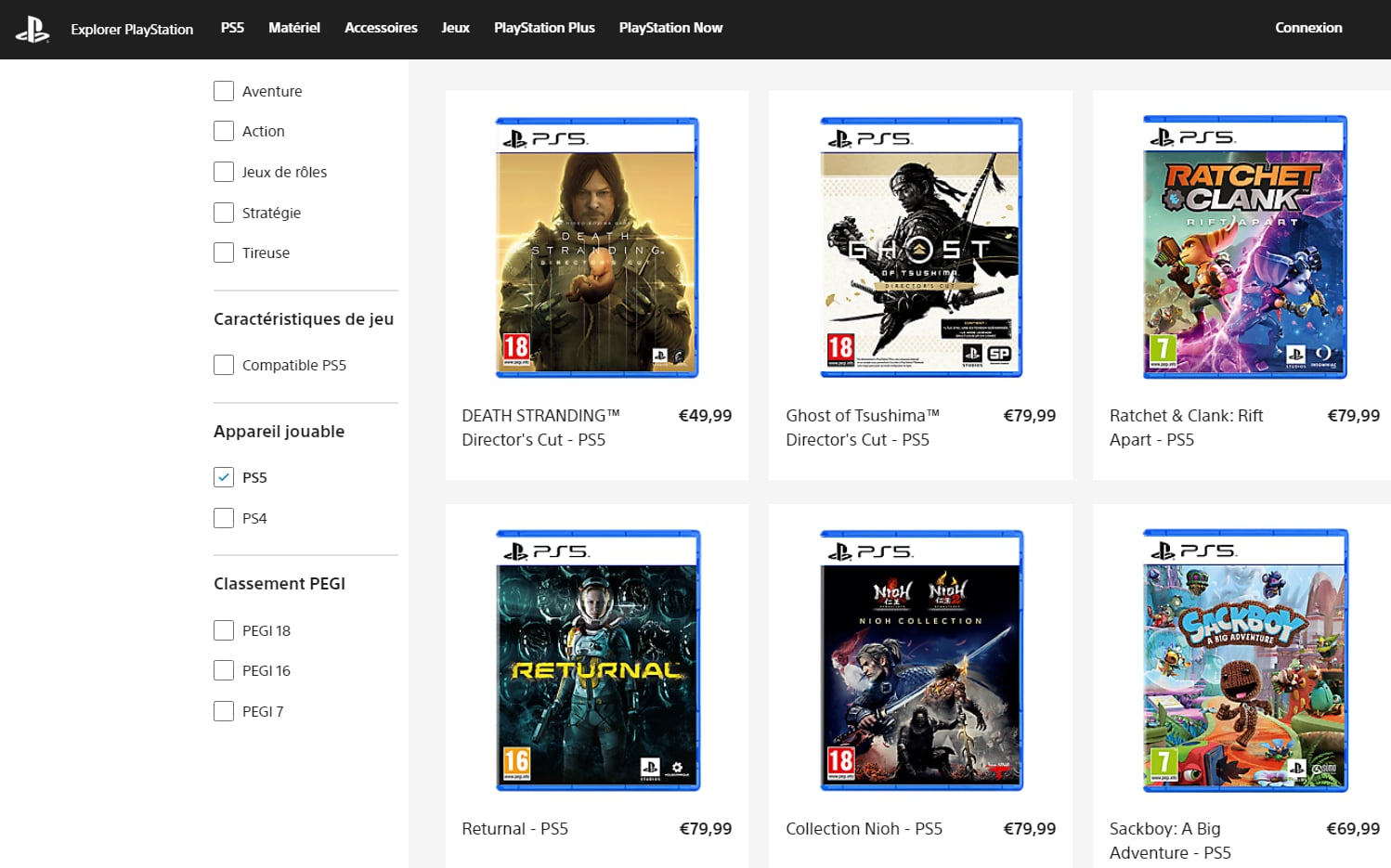Click PEGI 16 badge on Returnal cover
1391x868 pixels.
516,764
